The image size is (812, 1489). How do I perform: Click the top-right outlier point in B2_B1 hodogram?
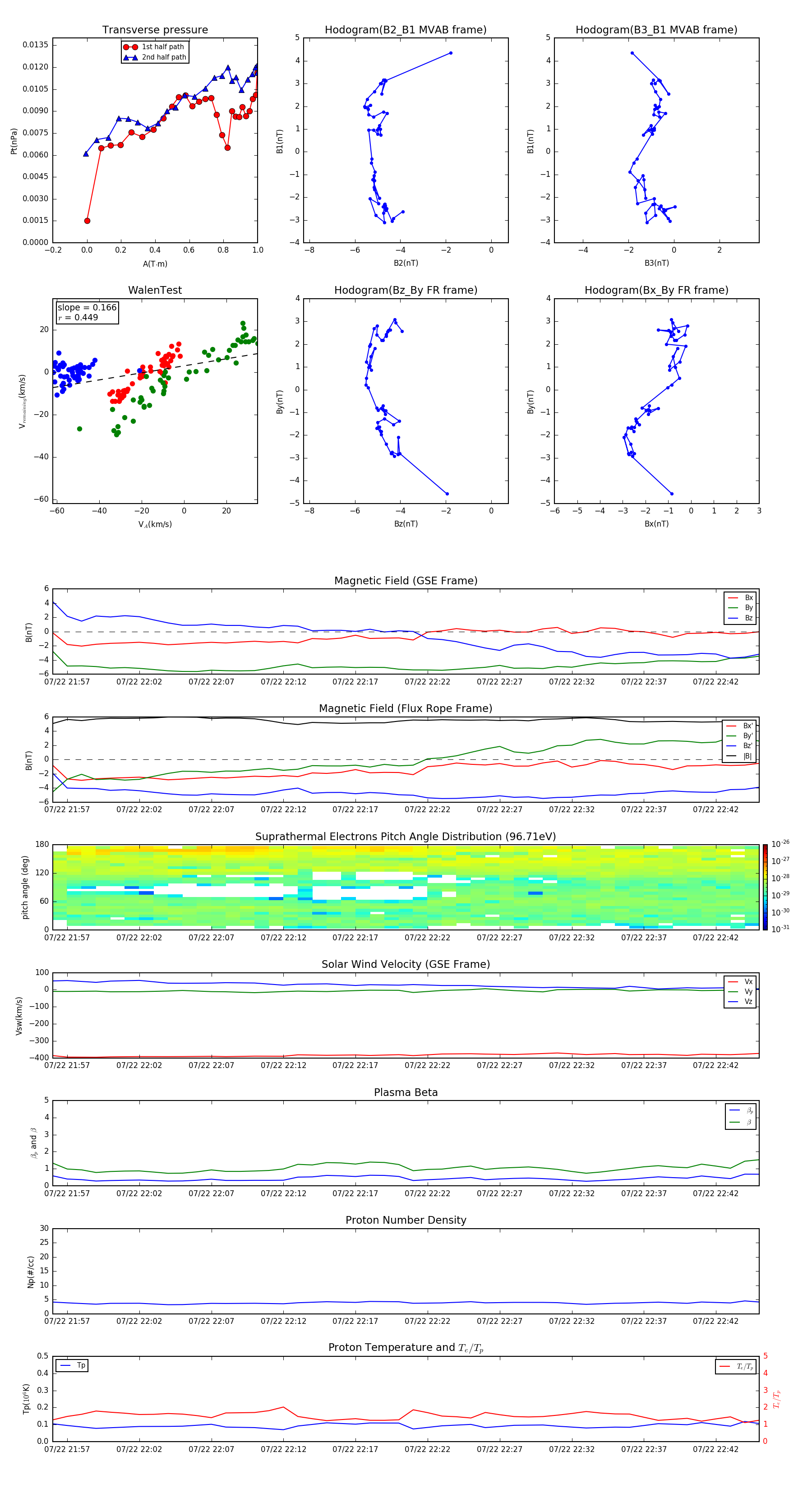coord(451,53)
